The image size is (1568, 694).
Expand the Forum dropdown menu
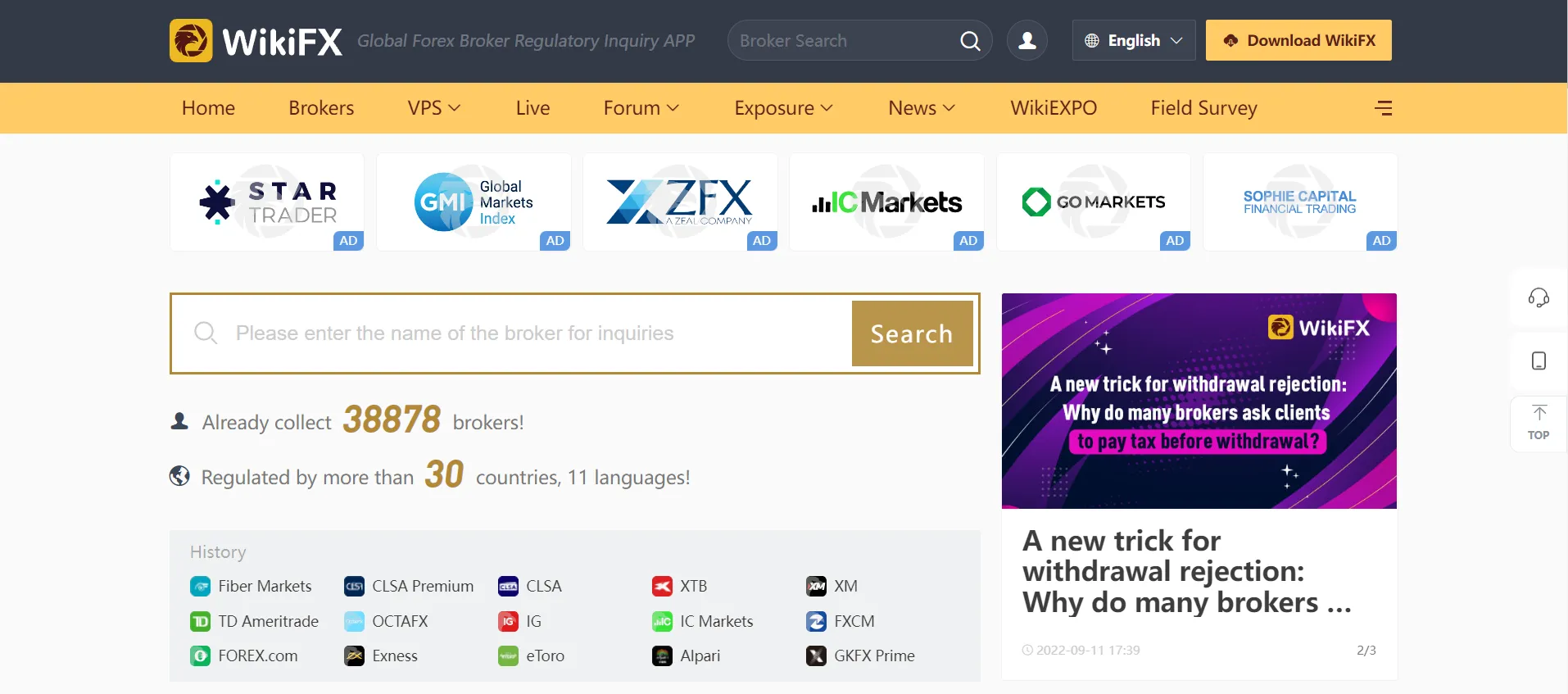coord(641,108)
